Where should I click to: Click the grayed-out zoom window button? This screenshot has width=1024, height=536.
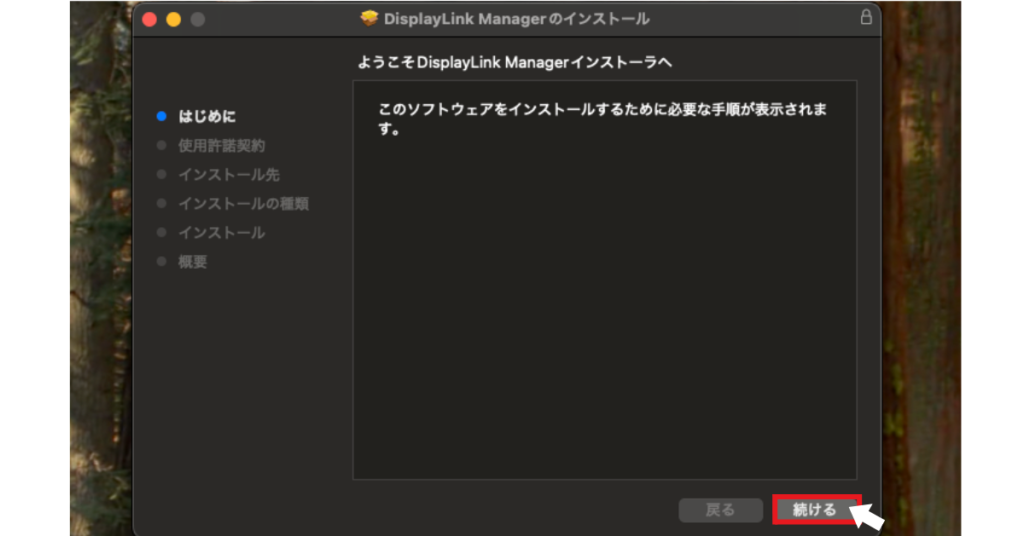coord(197,19)
